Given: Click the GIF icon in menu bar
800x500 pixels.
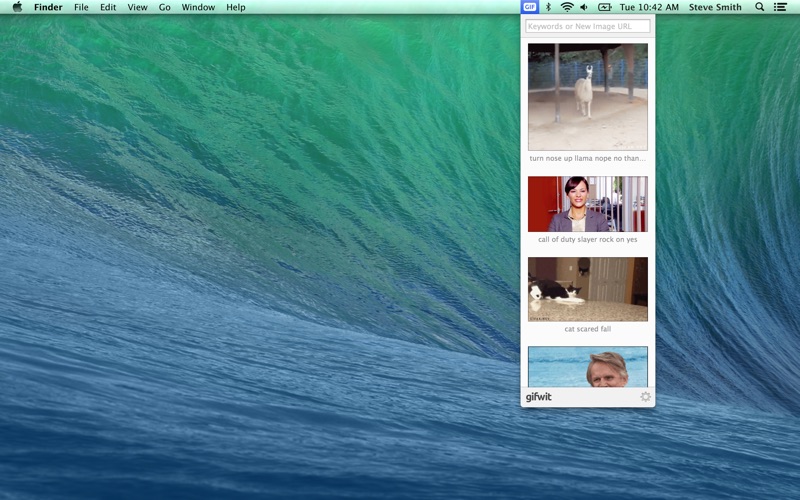Looking at the screenshot, I should pos(529,7).
